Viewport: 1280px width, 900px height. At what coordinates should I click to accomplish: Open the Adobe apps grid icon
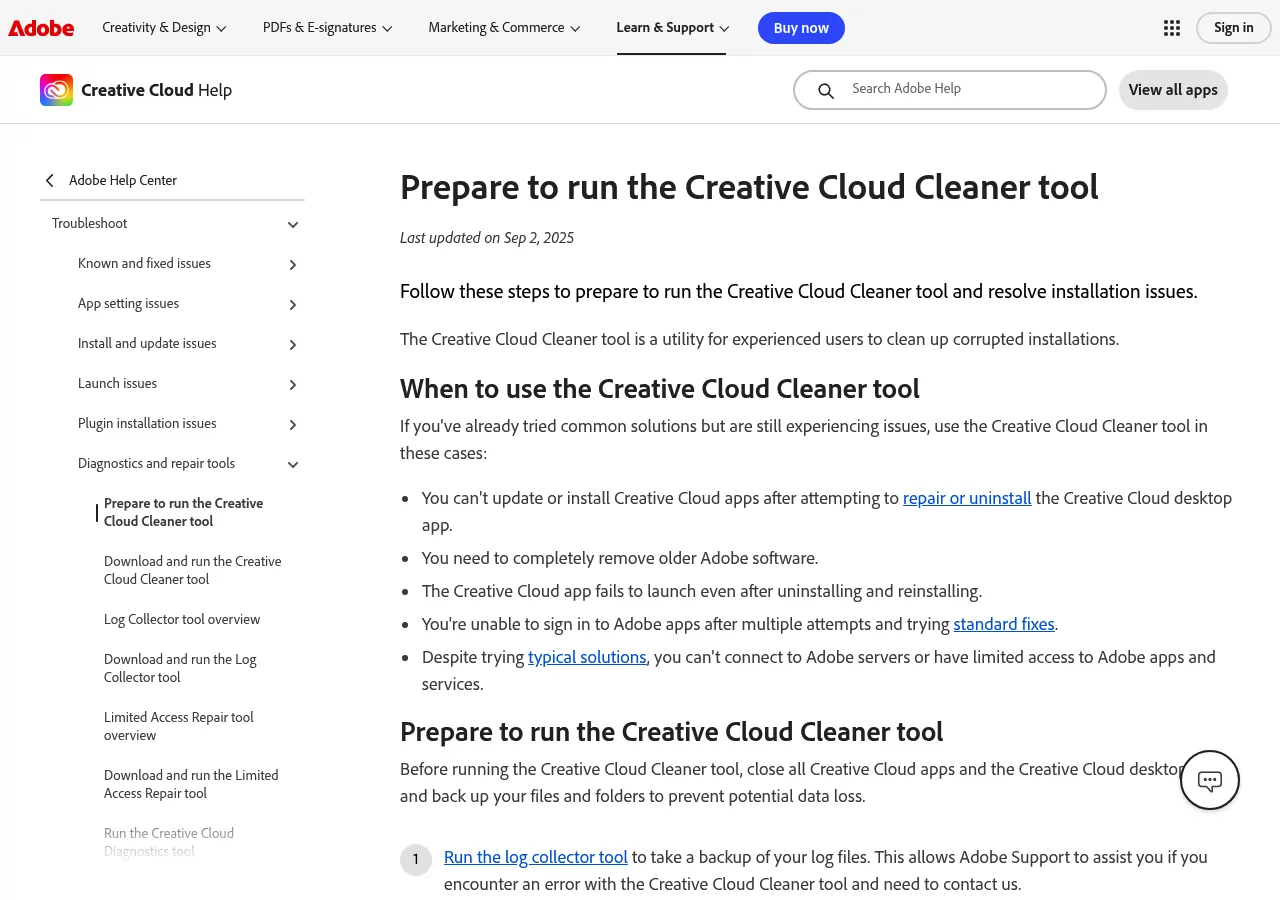click(x=1172, y=28)
